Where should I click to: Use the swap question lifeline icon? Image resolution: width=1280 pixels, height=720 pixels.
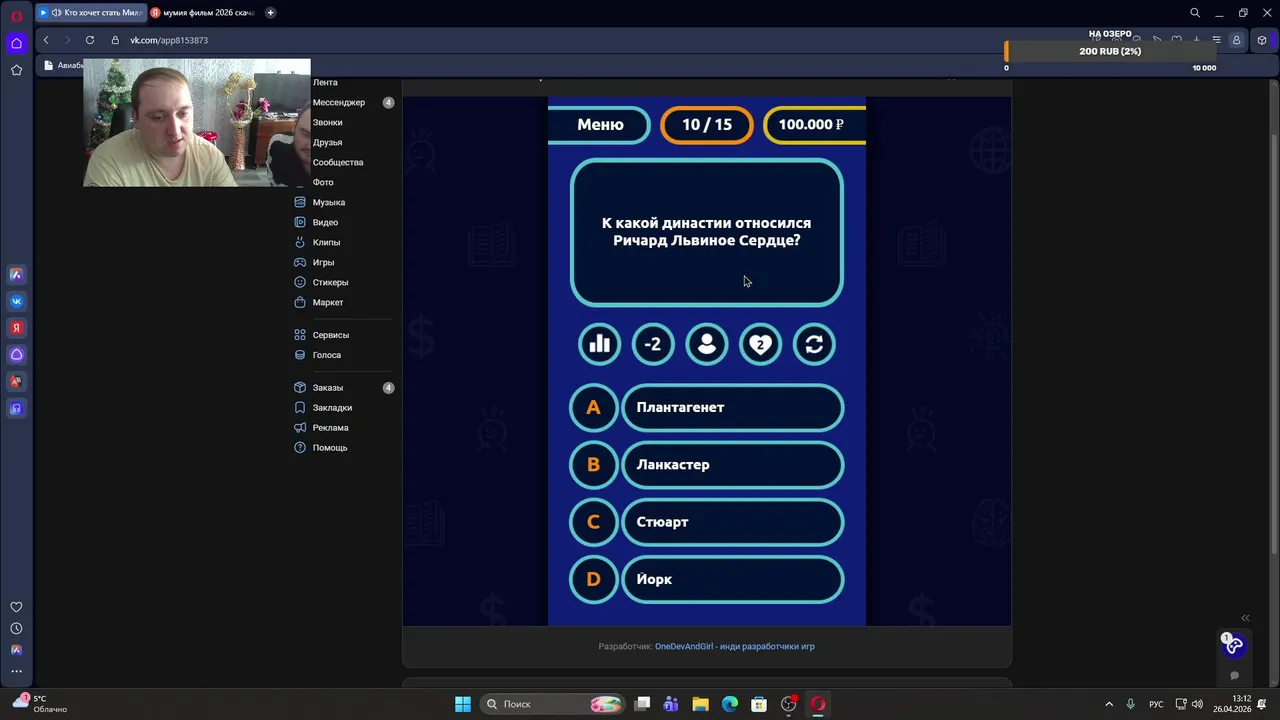click(x=814, y=345)
